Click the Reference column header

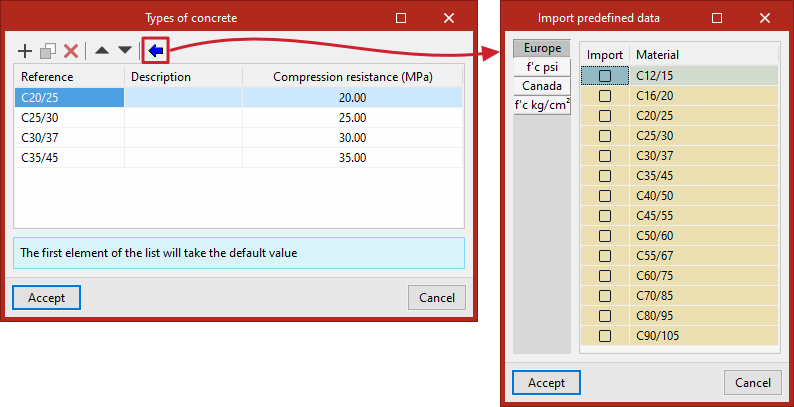[x=69, y=77]
